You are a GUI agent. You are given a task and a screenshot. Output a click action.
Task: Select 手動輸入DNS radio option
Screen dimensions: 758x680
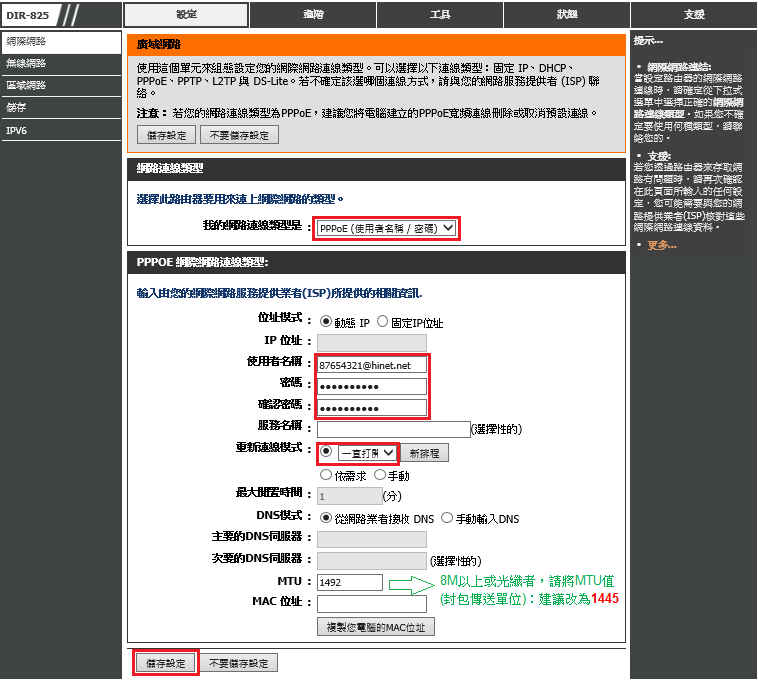pyautogui.click(x=448, y=518)
